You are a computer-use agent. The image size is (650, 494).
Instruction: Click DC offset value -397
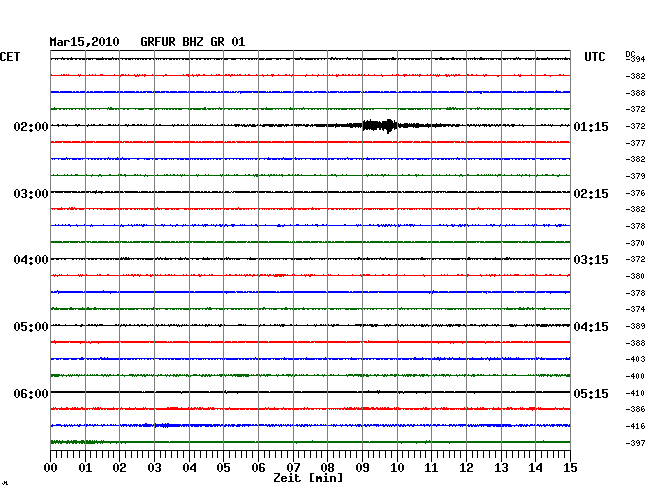pyautogui.click(x=635, y=443)
